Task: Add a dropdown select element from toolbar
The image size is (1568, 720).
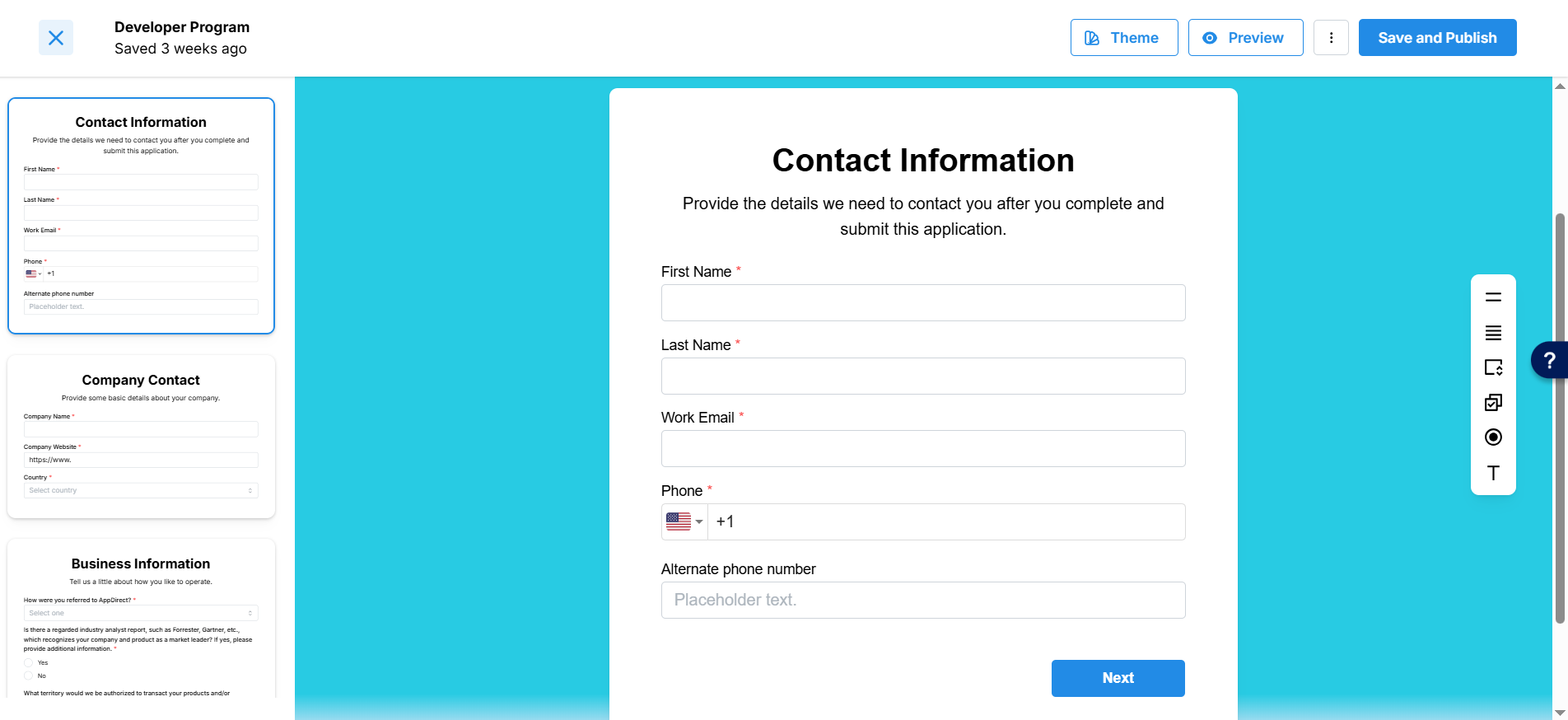Action: click(1493, 367)
